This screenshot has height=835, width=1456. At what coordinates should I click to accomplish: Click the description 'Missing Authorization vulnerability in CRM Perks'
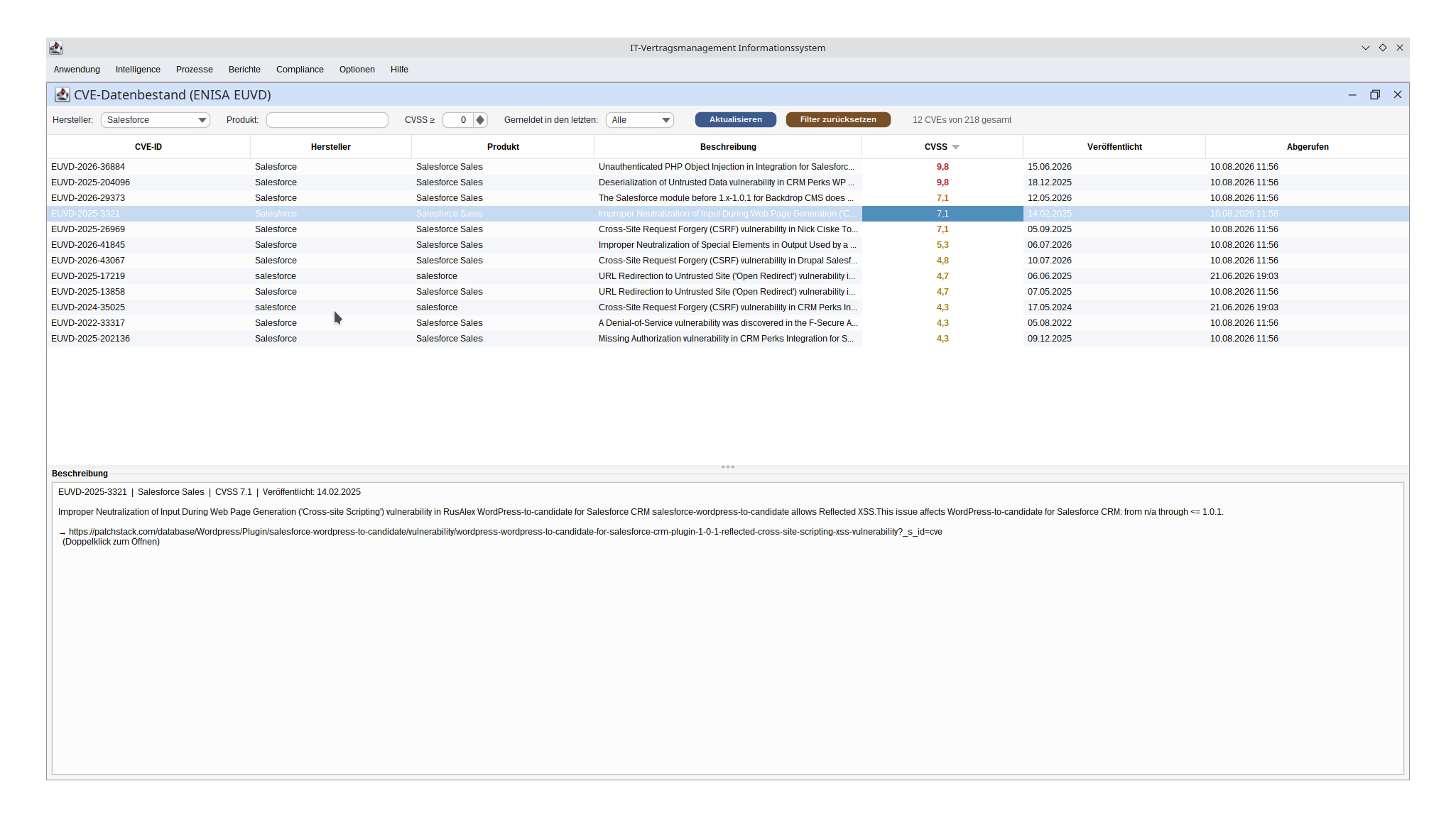(726, 339)
